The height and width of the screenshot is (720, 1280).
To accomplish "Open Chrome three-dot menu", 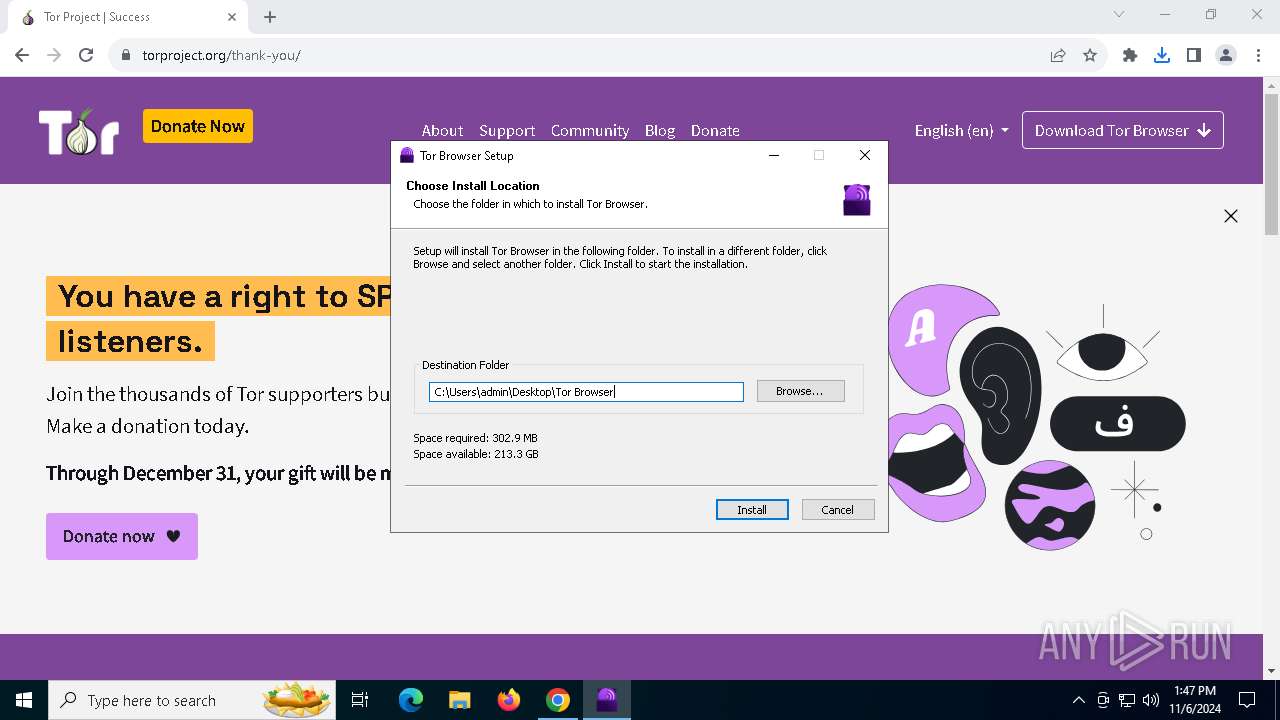I will (x=1258, y=55).
